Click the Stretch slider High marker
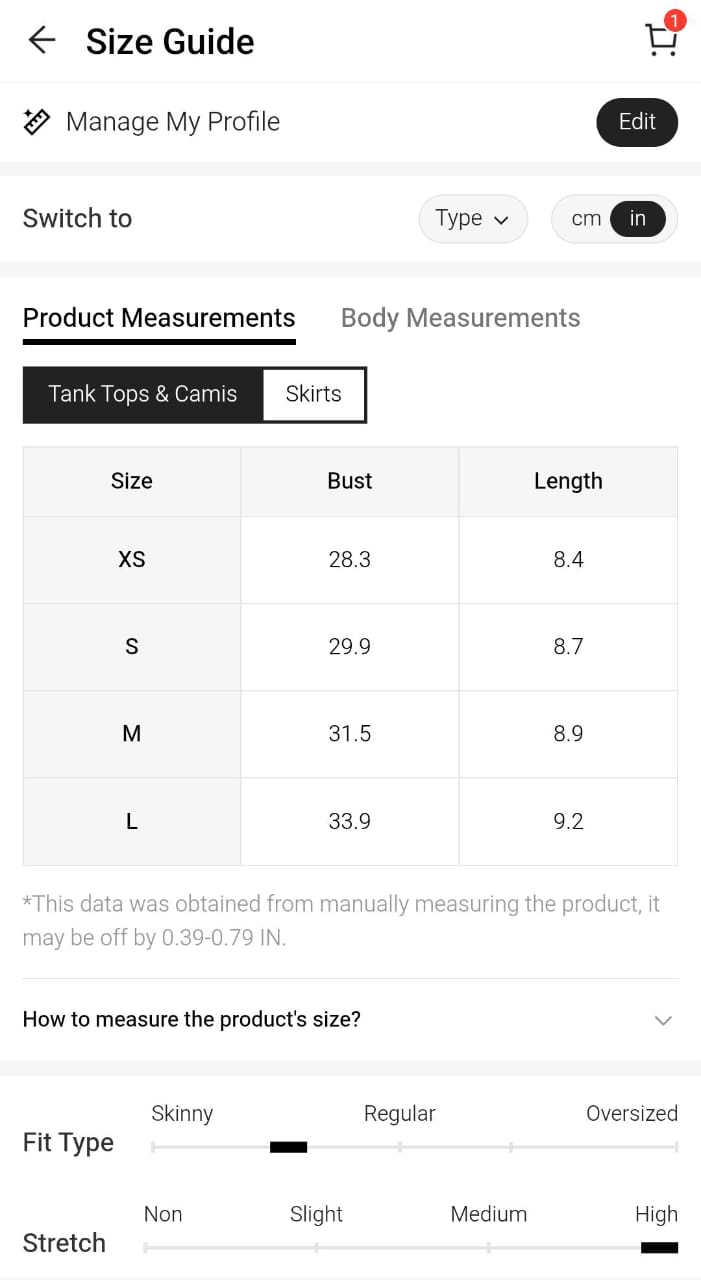701x1280 pixels. click(x=659, y=1247)
